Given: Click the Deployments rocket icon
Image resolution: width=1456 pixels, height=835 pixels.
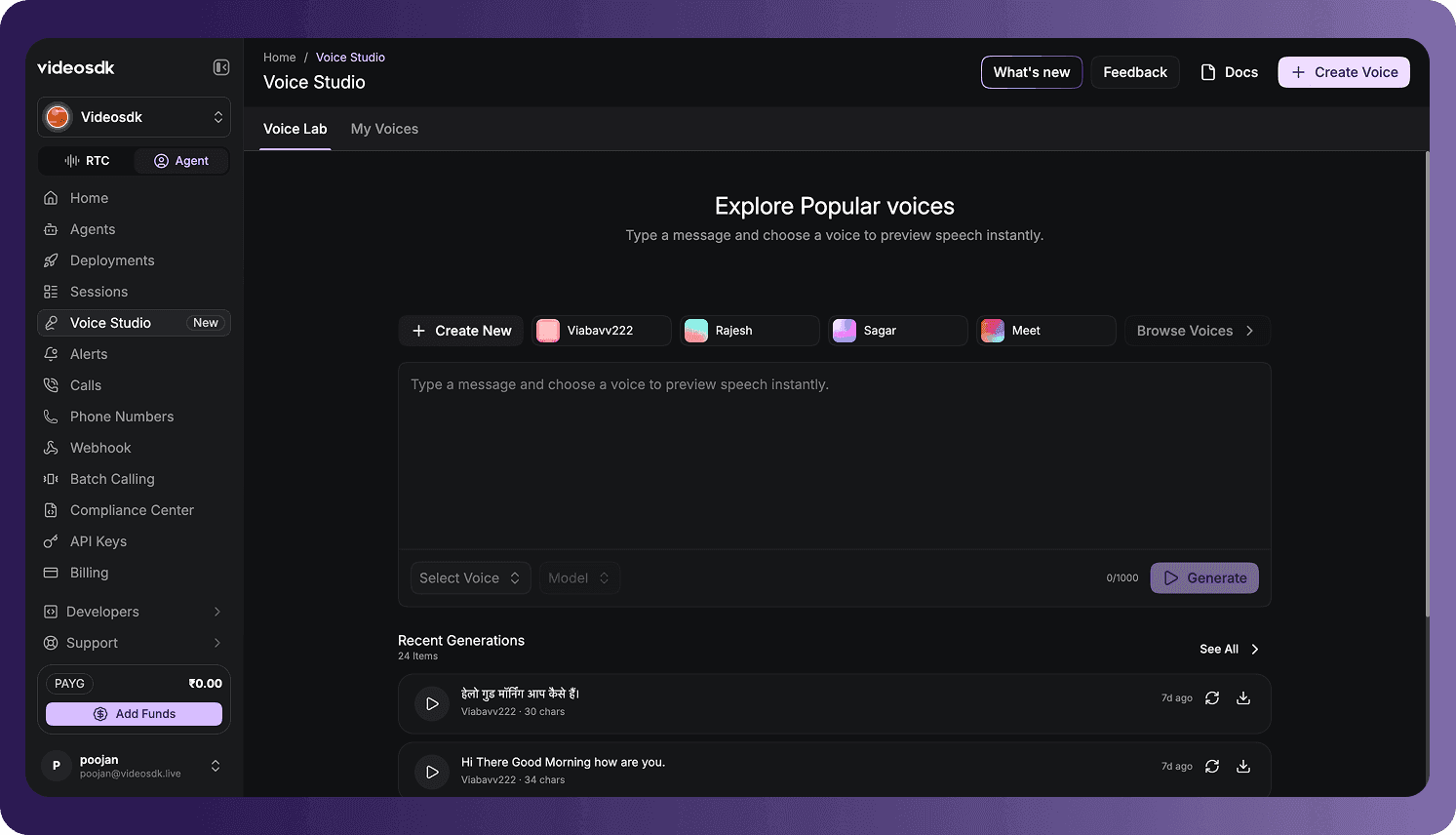Looking at the screenshot, I should (x=51, y=260).
